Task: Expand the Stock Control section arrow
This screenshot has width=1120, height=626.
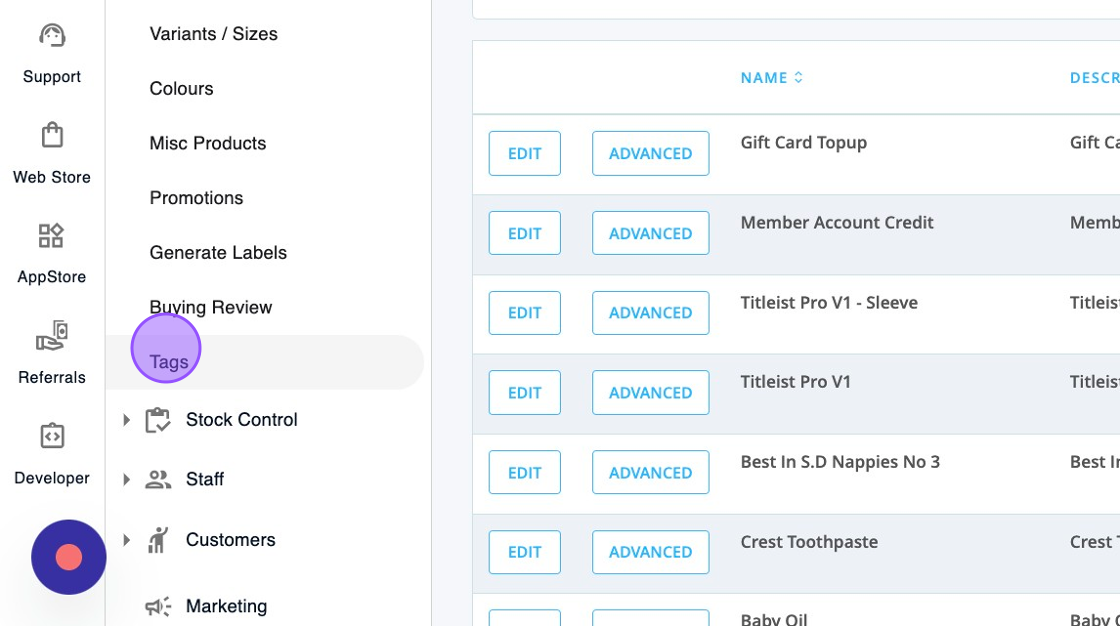Action: click(126, 420)
